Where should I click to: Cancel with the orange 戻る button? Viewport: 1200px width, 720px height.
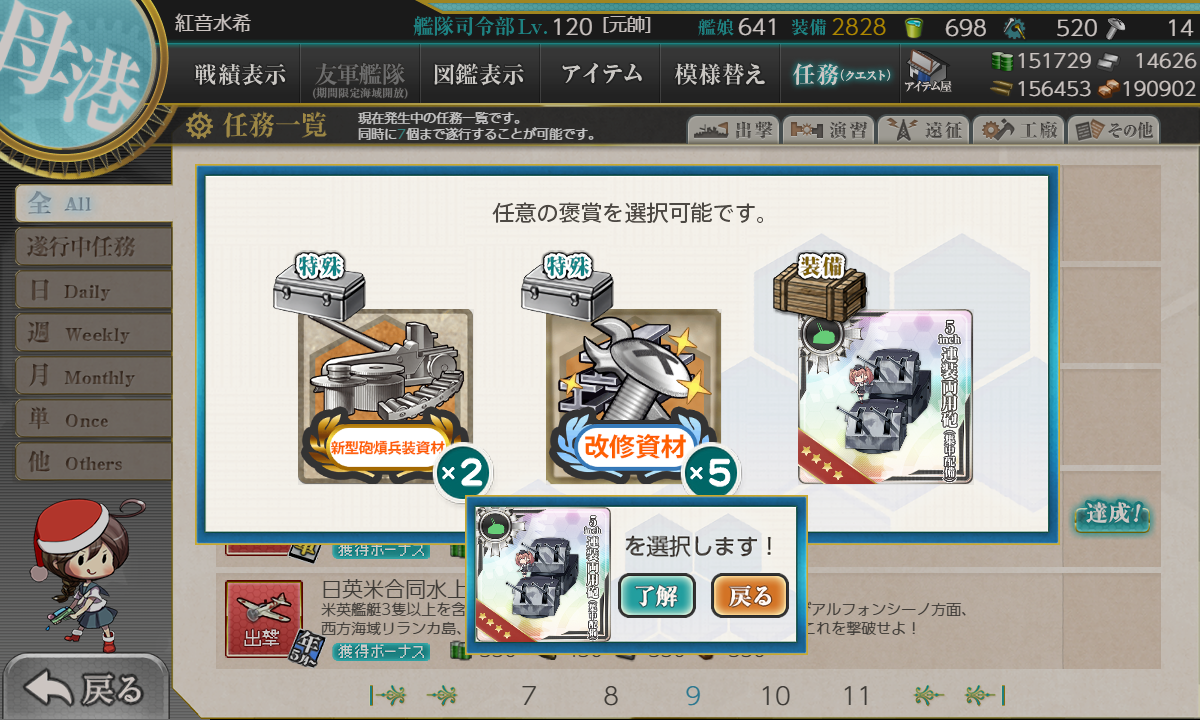(x=750, y=597)
